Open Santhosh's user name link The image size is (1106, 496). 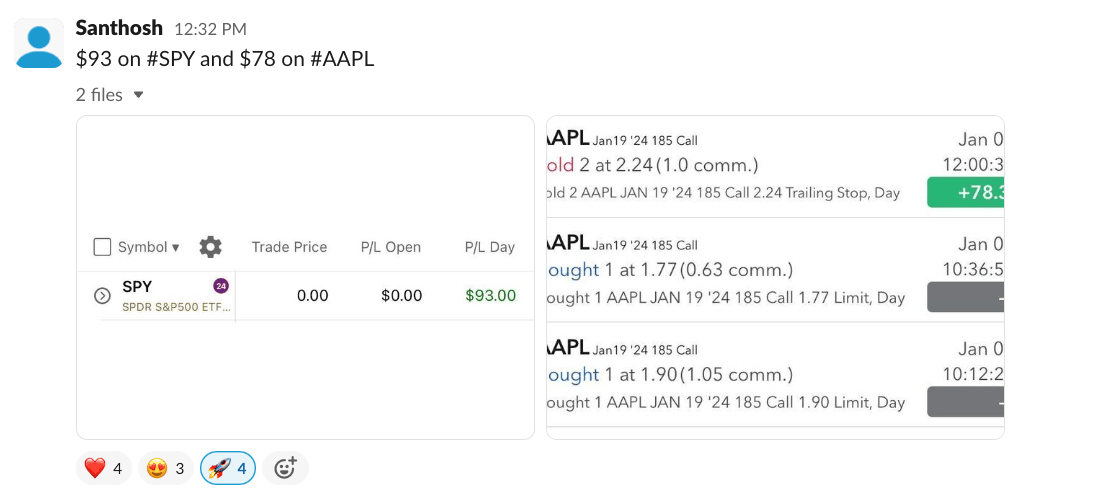[120, 28]
